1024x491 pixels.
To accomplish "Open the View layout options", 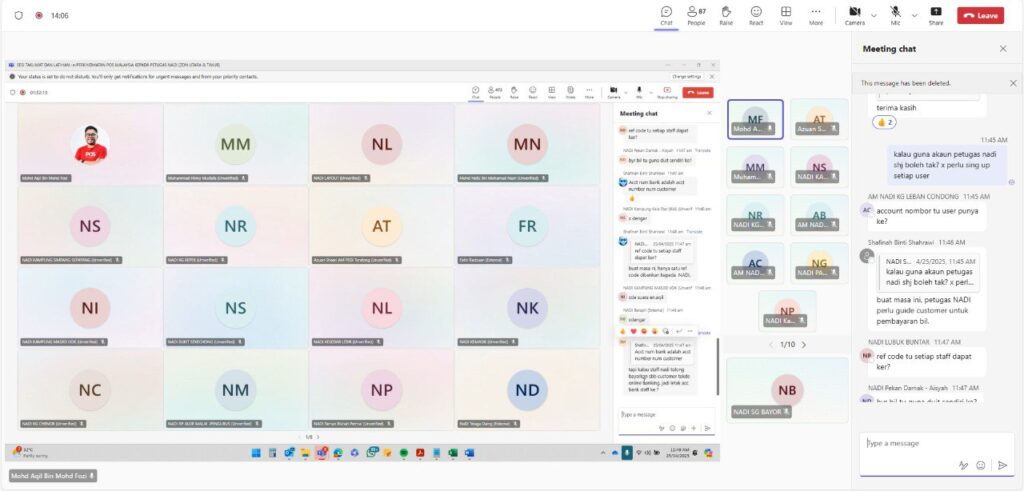I will [x=786, y=14].
